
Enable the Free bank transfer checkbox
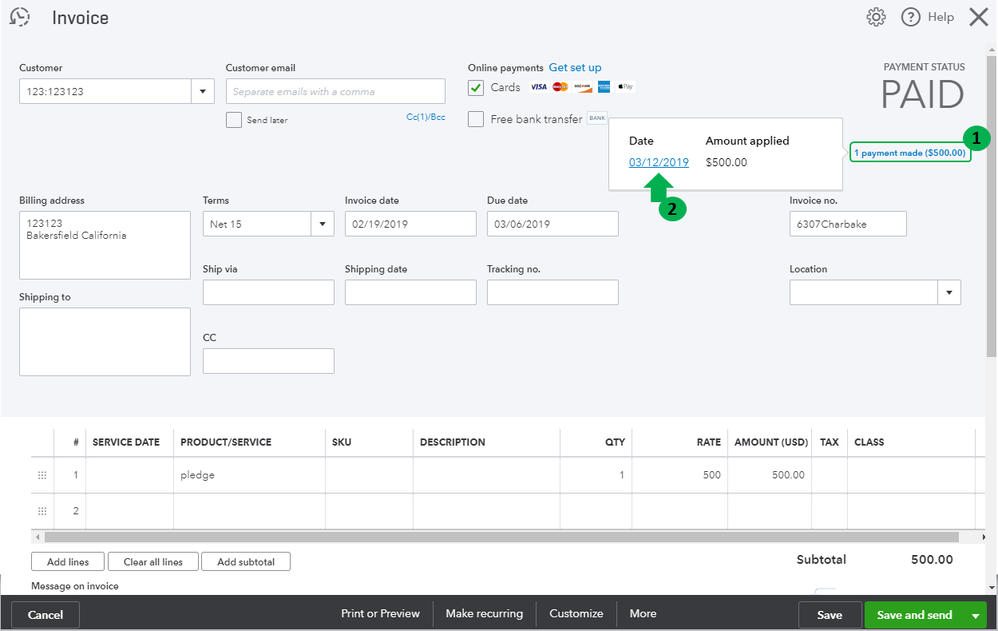(476, 119)
